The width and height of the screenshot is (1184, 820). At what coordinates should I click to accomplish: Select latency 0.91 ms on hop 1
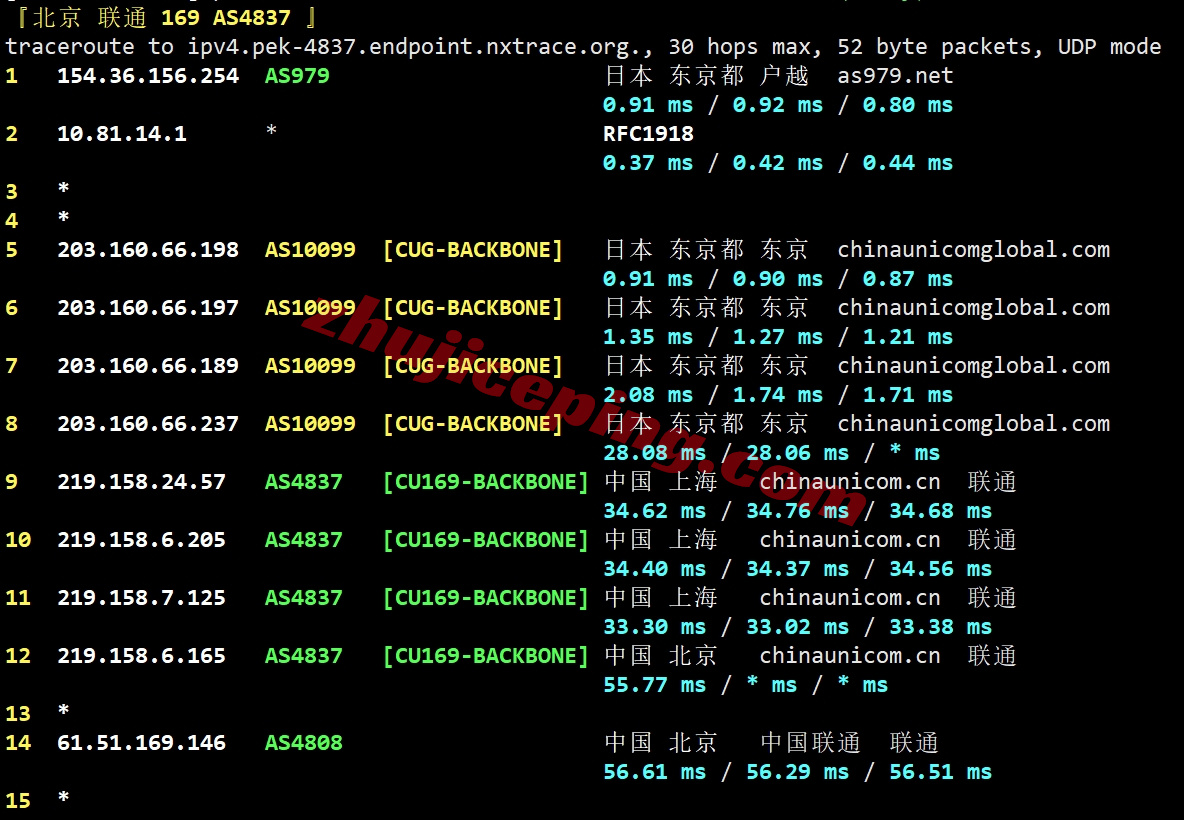point(648,105)
